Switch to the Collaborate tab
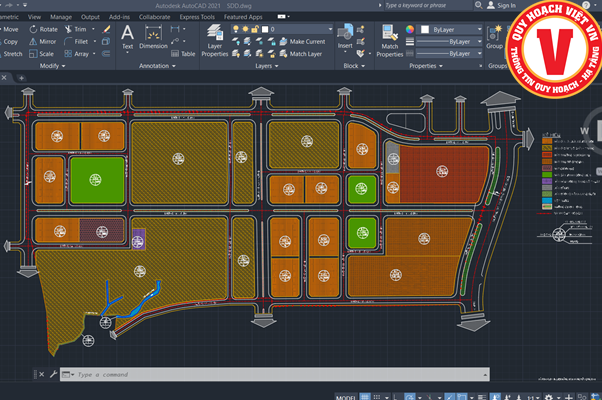The image size is (602, 400). (154, 17)
